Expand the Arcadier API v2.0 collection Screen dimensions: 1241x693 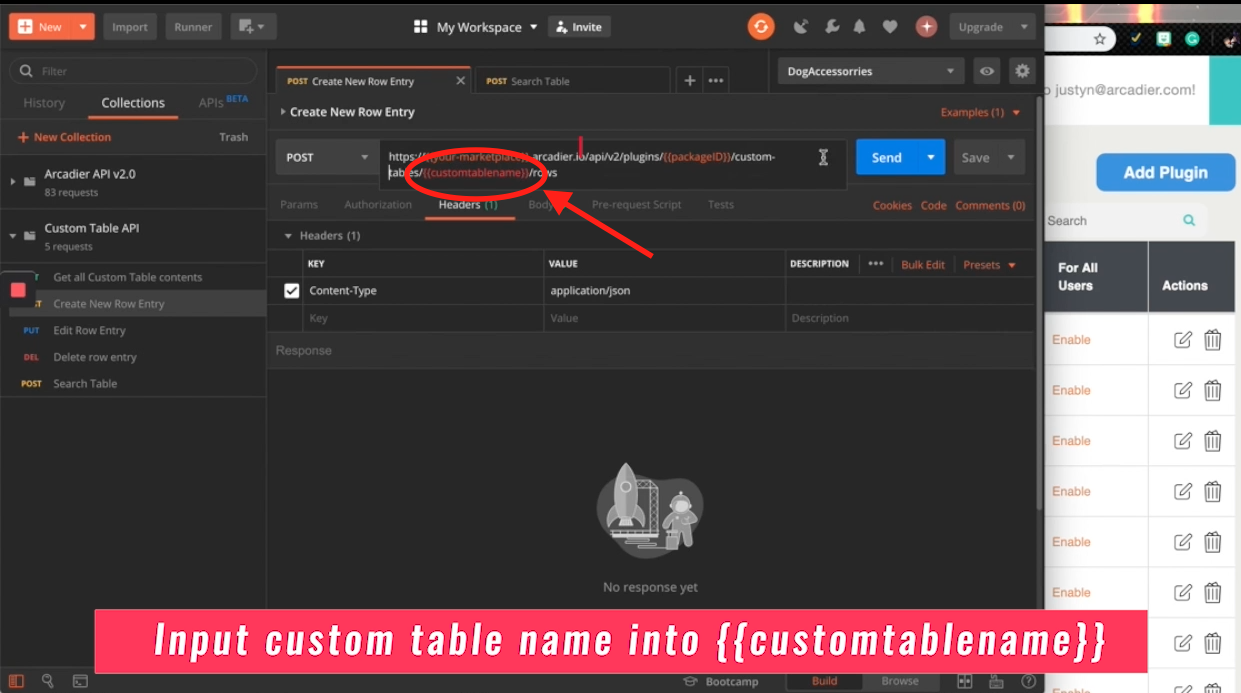click(x=13, y=181)
